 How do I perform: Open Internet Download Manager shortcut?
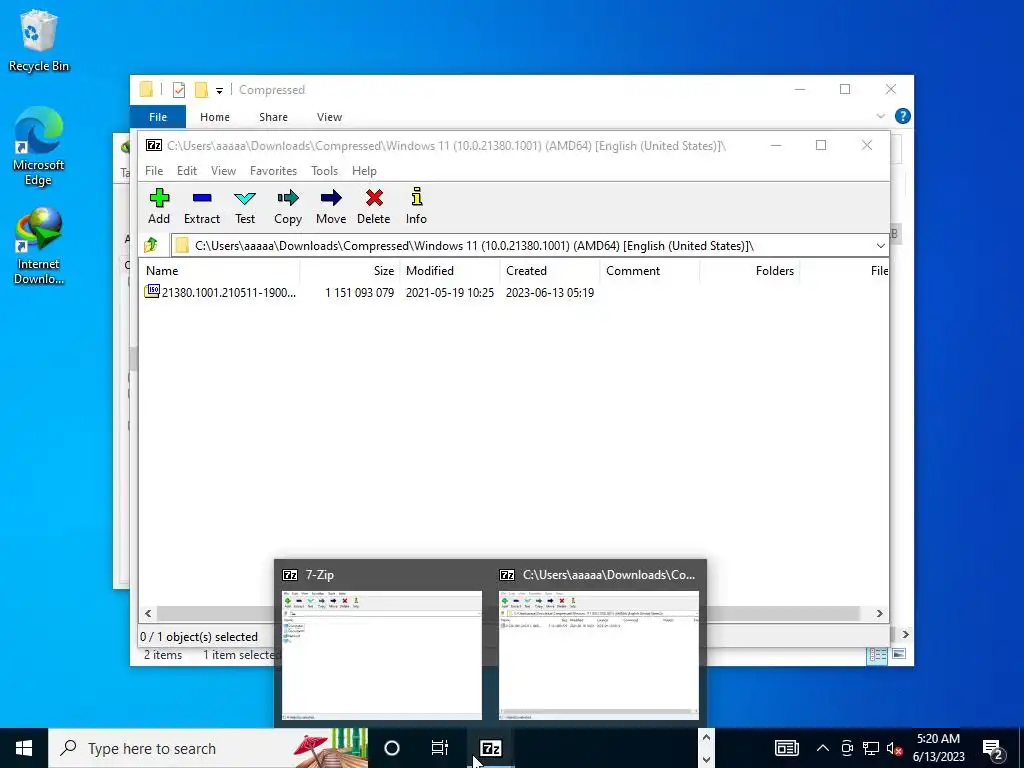click(38, 246)
